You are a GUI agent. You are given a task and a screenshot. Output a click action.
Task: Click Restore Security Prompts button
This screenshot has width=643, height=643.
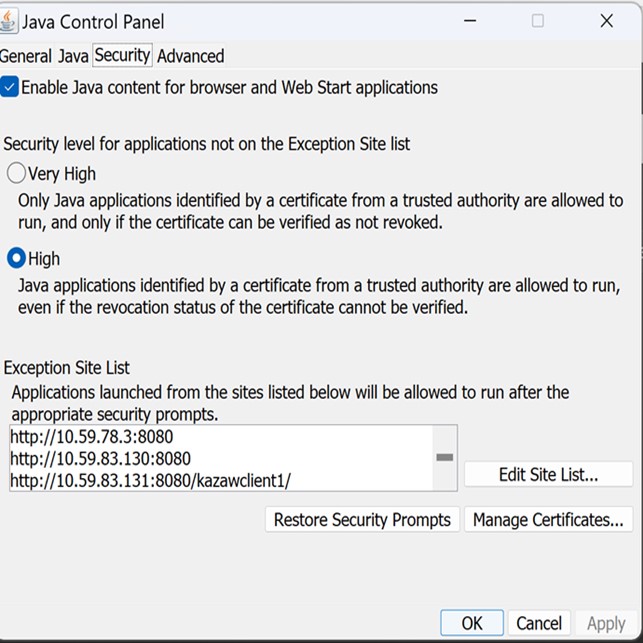(362, 520)
